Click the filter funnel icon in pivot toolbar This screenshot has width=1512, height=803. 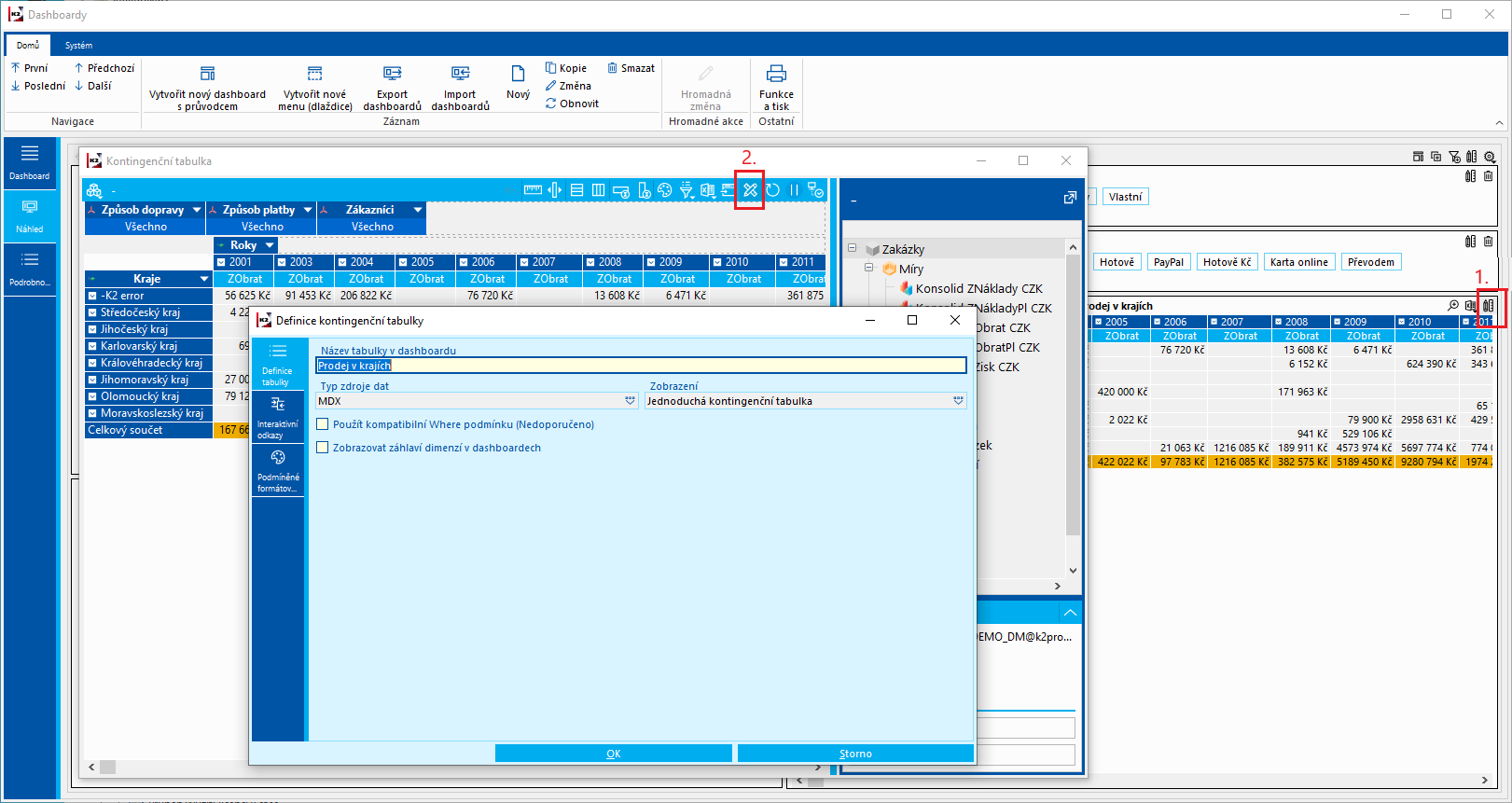click(x=686, y=190)
